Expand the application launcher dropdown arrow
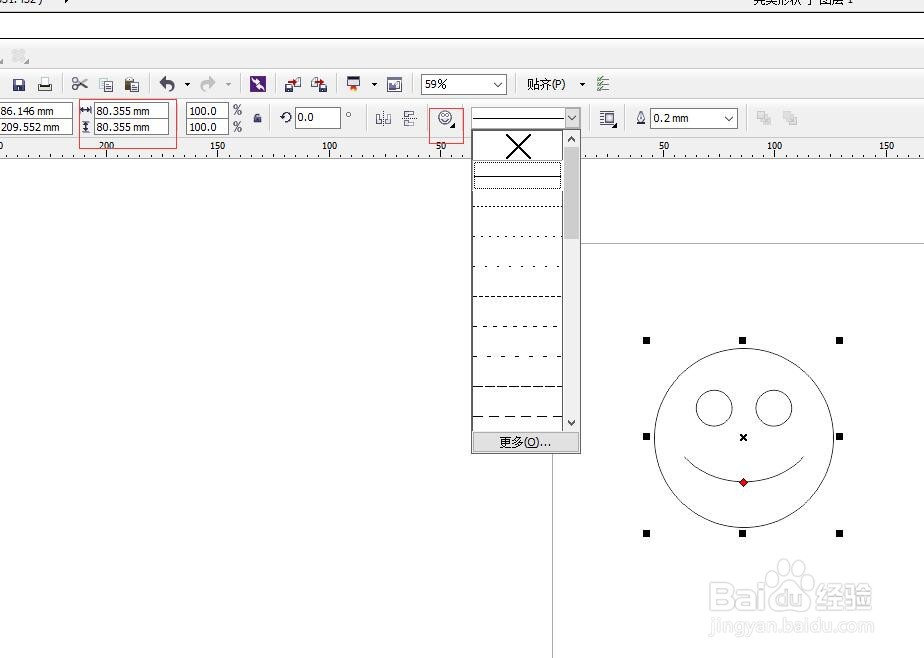Image resolution: width=924 pixels, height=658 pixels. [x=374, y=85]
